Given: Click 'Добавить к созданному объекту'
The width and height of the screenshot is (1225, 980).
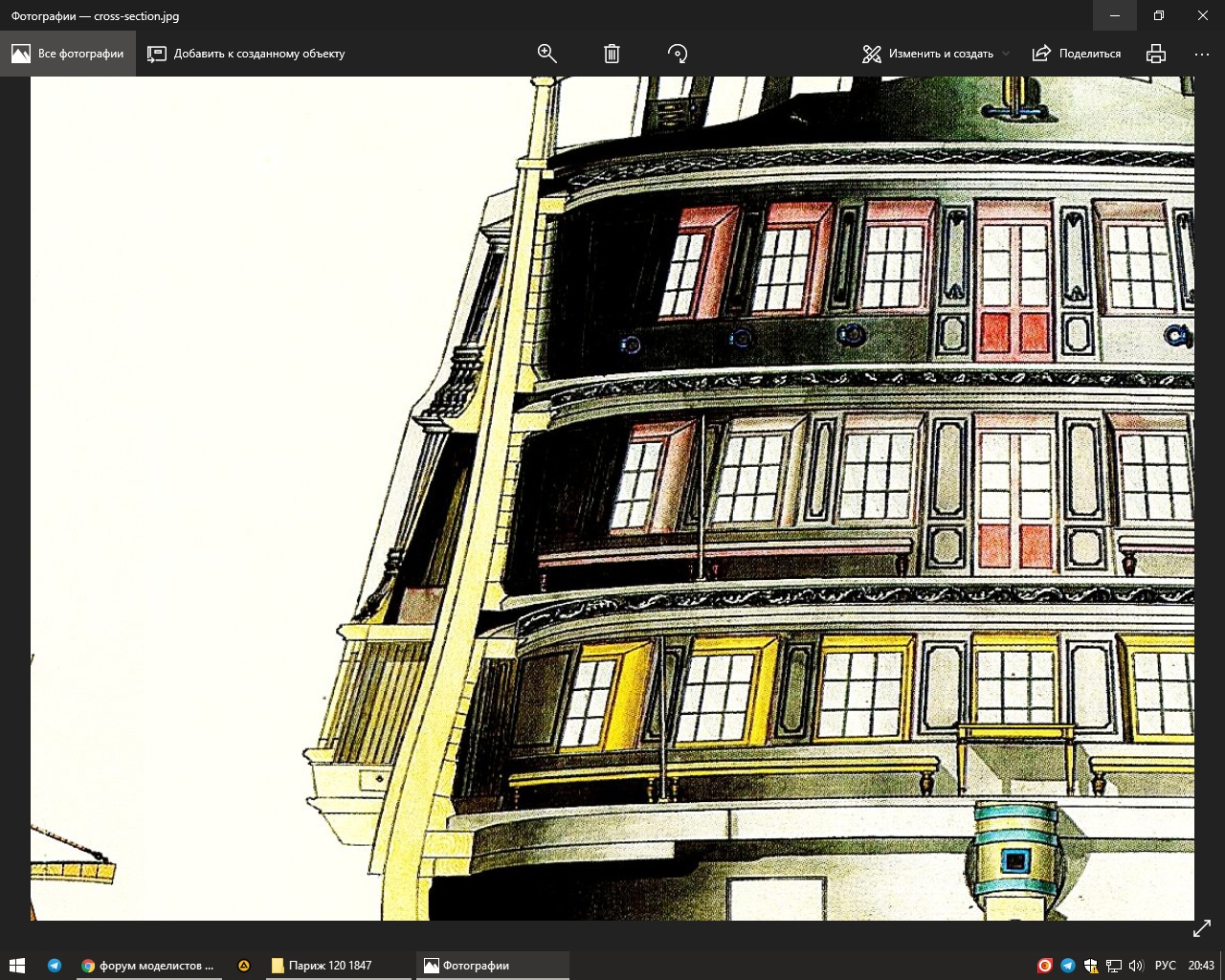Looking at the screenshot, I should [x=247, y=54].
